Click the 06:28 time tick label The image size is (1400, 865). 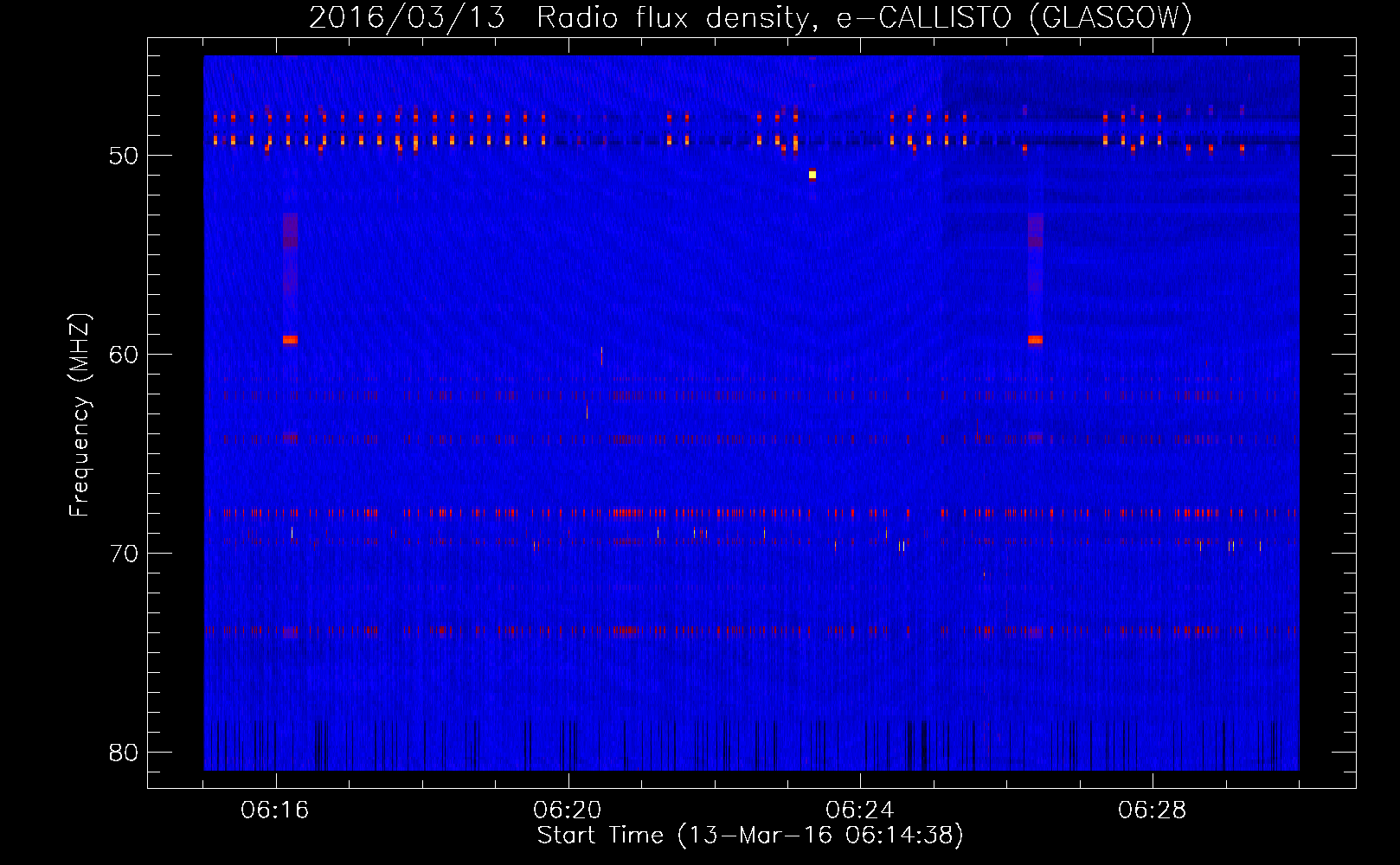[1153, 811]
